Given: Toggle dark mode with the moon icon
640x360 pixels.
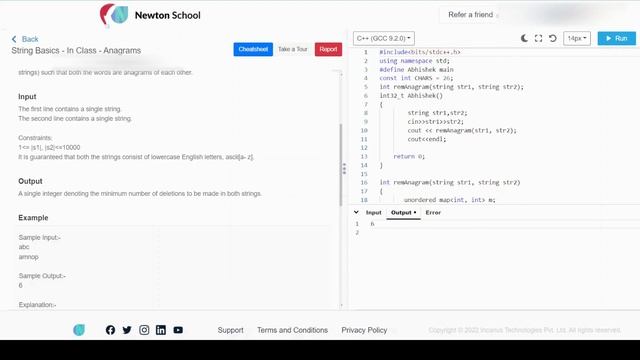Looking at the screenshot, I should tap(524, 38).
